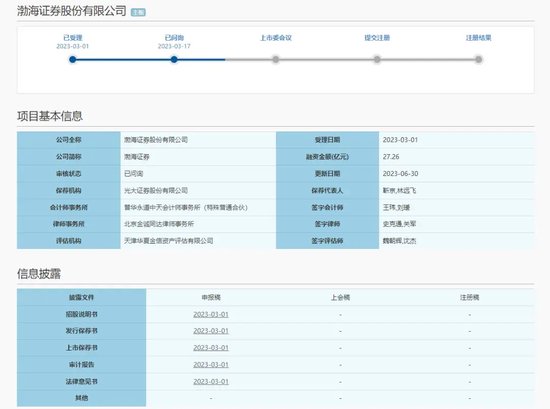Click the 审计报告 row label
The width and height of the screenshot is (550, 409).
(x=81, y=364)
